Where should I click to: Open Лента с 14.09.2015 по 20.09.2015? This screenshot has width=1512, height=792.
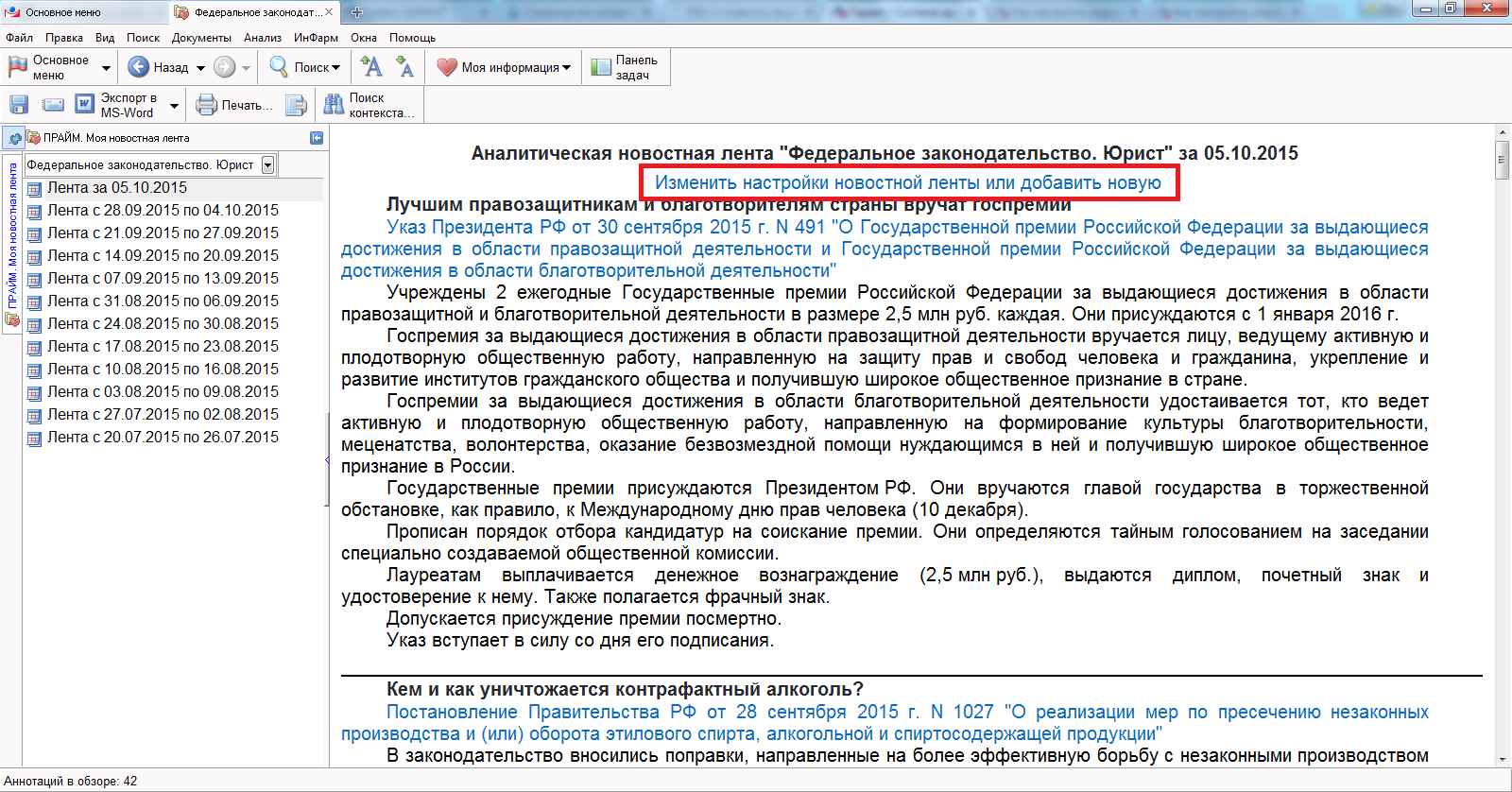point(163,256)
